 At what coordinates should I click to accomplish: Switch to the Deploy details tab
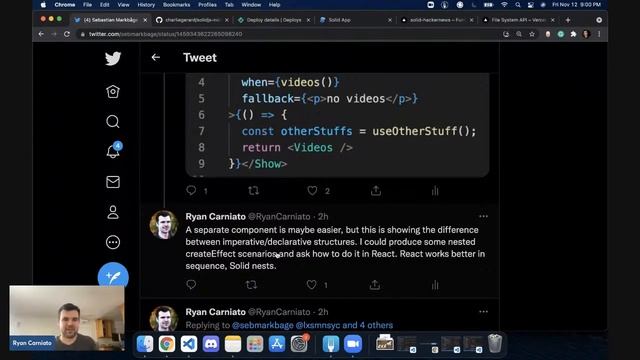coord(274,20)
